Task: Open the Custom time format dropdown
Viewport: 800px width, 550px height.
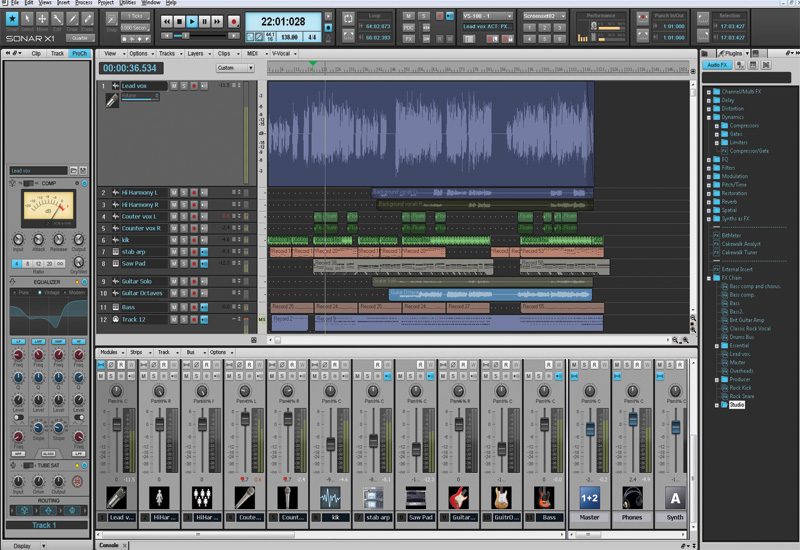Action: [x=235, y=68]
